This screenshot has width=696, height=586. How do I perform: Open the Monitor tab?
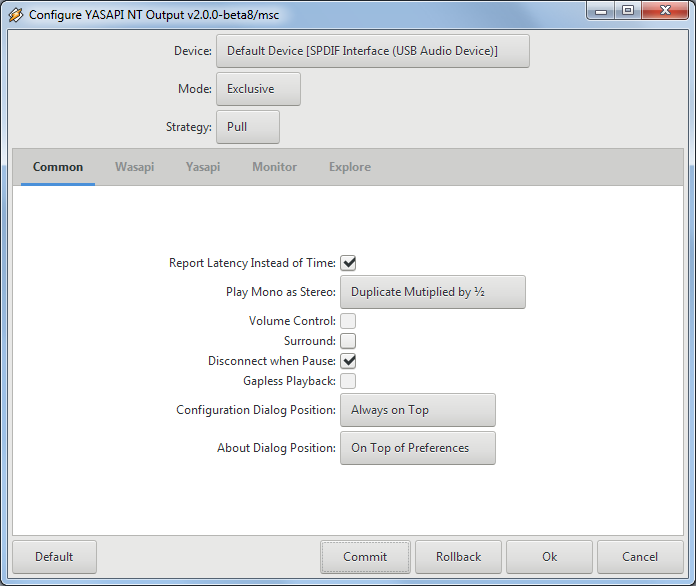point(274,167)
